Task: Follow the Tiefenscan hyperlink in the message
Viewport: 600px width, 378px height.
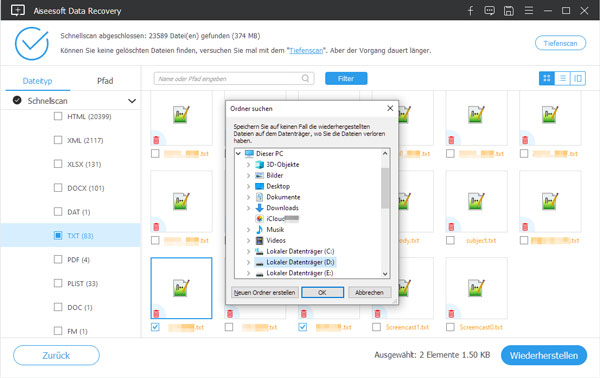Action: (306, 51)
